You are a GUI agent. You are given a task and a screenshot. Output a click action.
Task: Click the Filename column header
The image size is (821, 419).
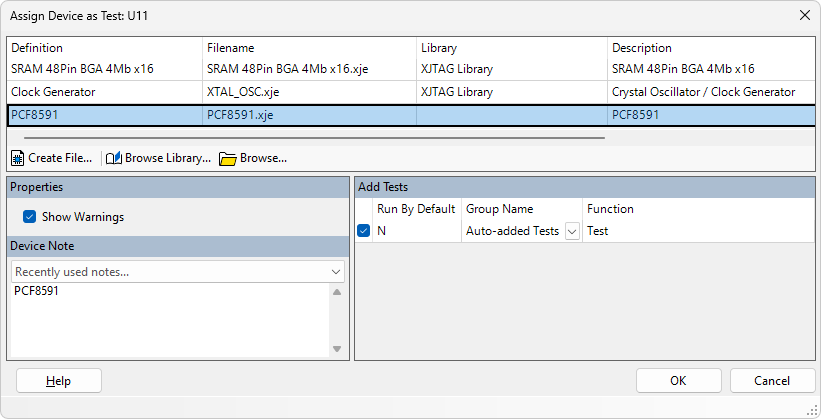pos(230,48)
